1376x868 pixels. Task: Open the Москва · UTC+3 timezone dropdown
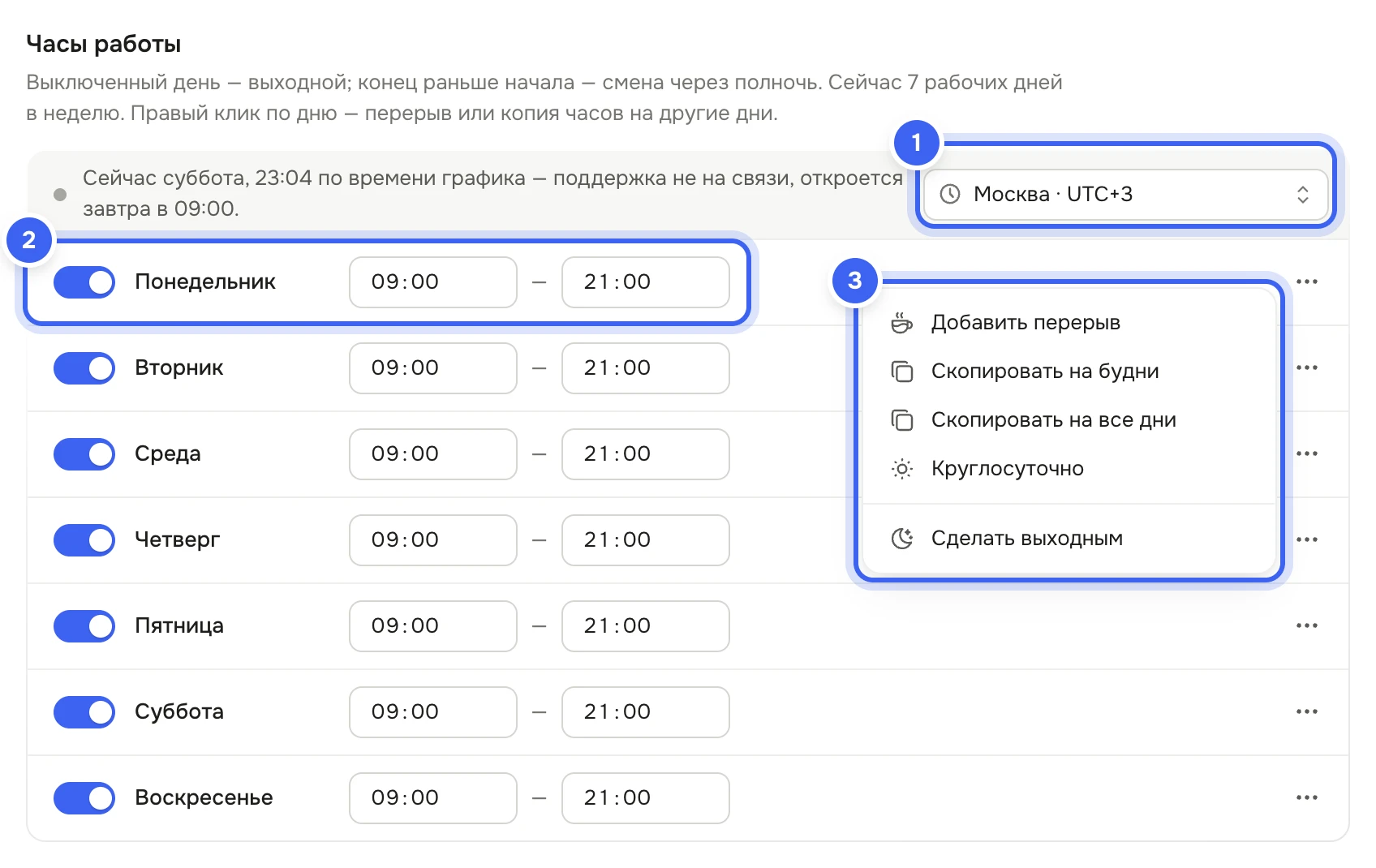pyautogui.click(x=1124, y=195)
